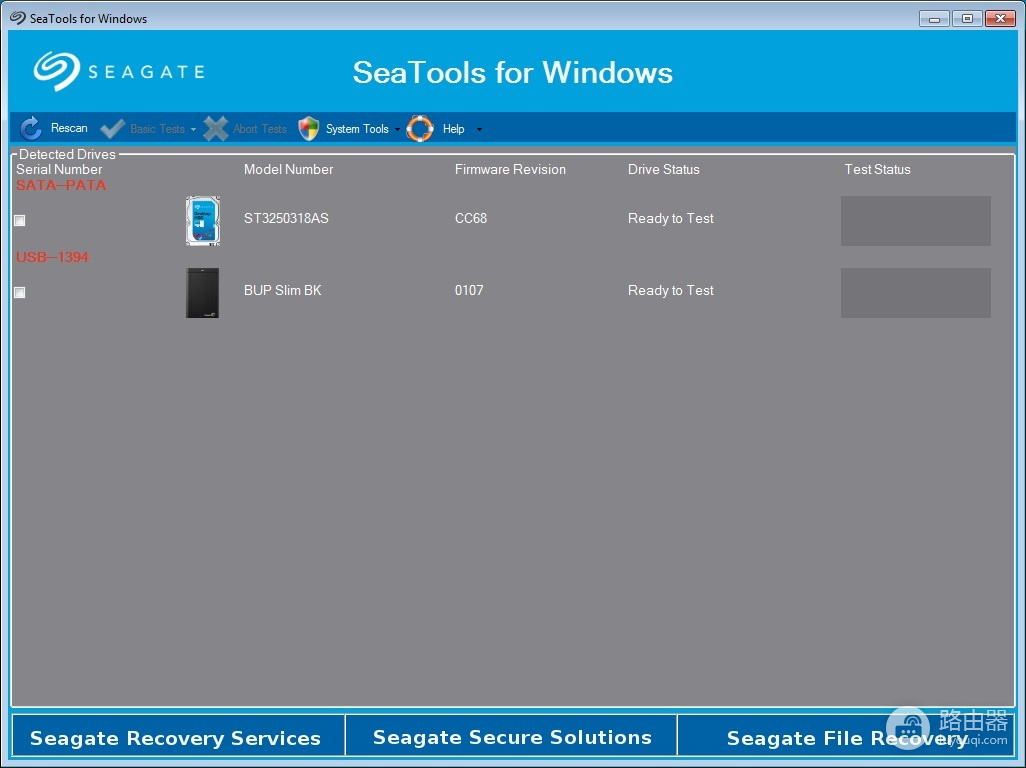Tick the checkbox for BUP Slim BK drive
Image resolution: width=1026 pixels, height=768 pixels.
coord(20,292)
